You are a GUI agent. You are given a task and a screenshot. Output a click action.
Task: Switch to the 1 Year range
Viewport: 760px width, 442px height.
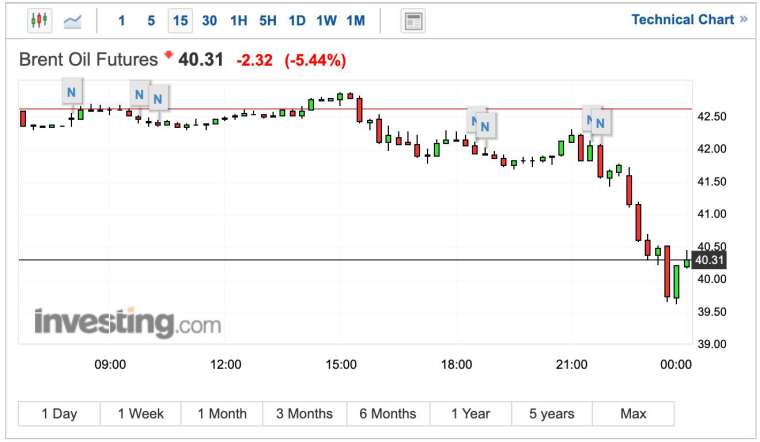(471, 414)
